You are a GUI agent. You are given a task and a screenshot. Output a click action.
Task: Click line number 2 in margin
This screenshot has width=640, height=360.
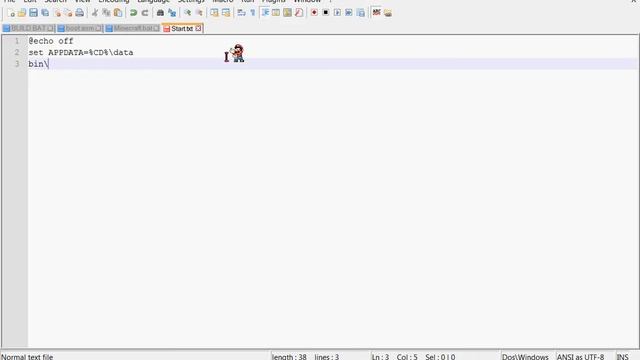[17, 53]
